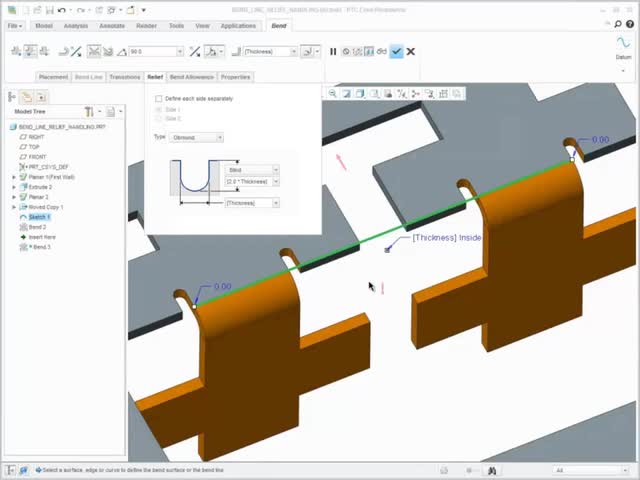The image size is (640, 480).
Task: Select Sketch 1 in the model tree
Action: tap(39, 217)
